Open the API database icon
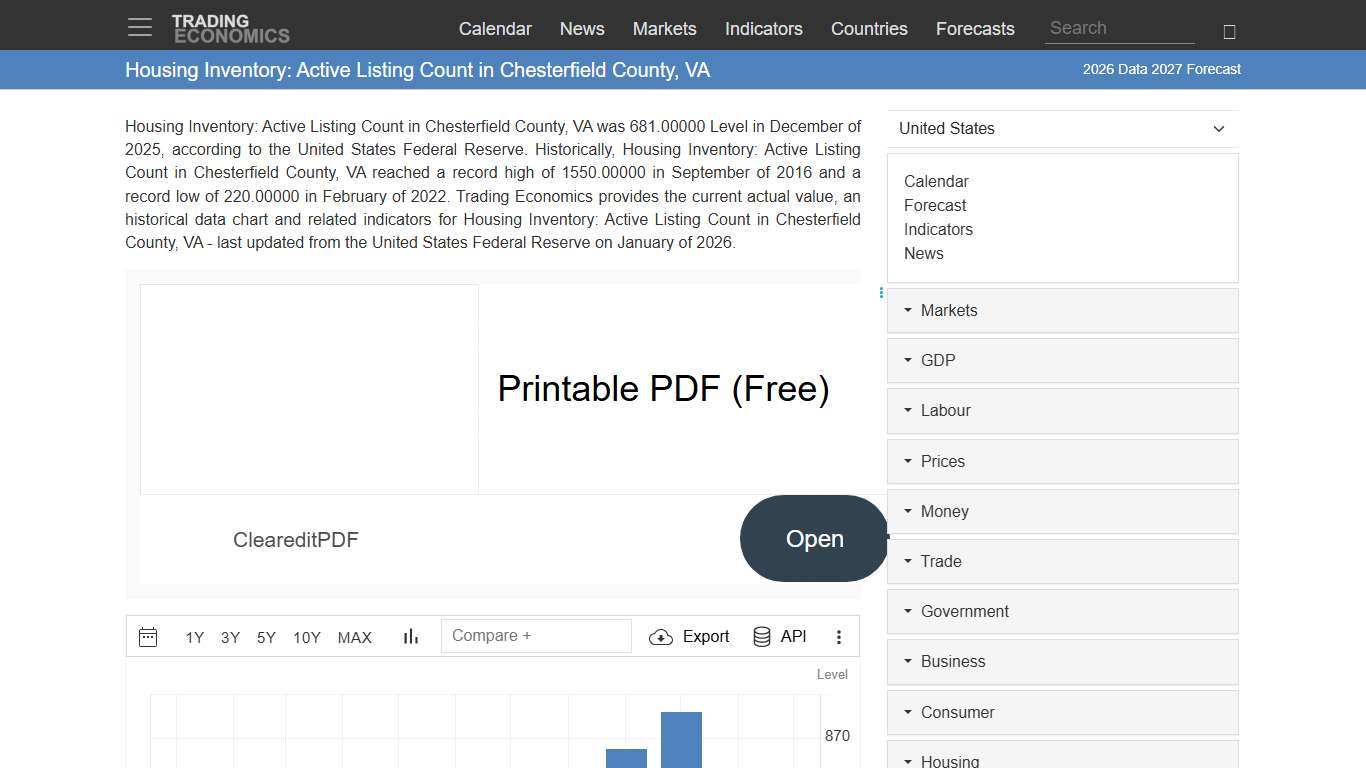The width and height of the screenshot is (1366, 768). coord(762,637)
